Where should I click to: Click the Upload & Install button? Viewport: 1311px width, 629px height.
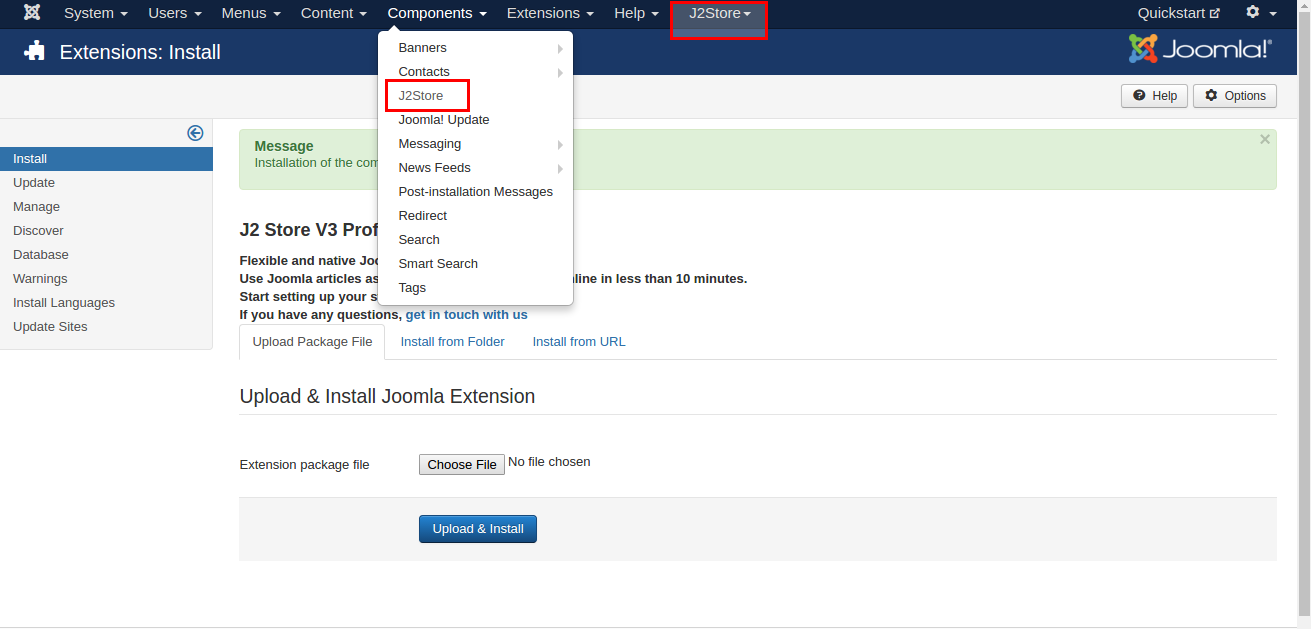[478, 529]
